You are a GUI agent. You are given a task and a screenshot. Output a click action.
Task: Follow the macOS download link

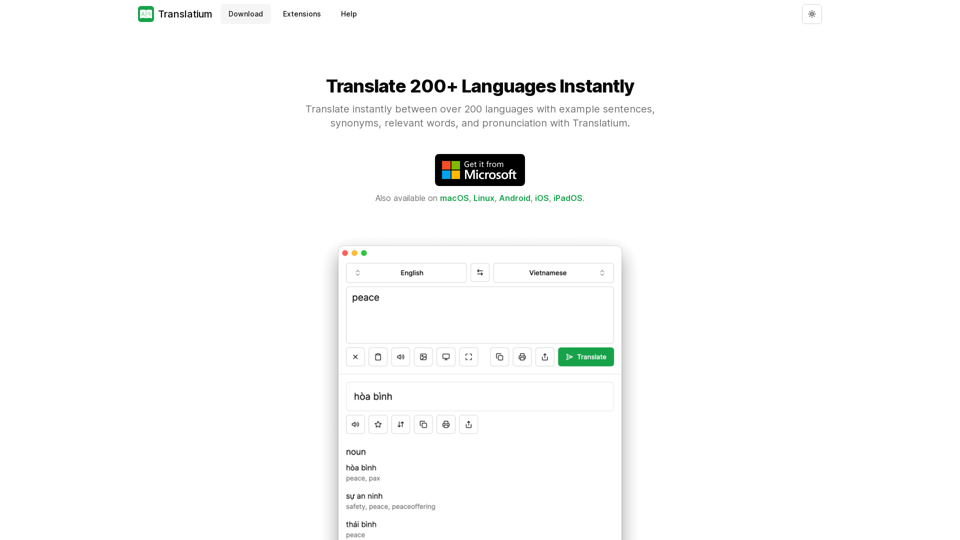coord(454,198)
